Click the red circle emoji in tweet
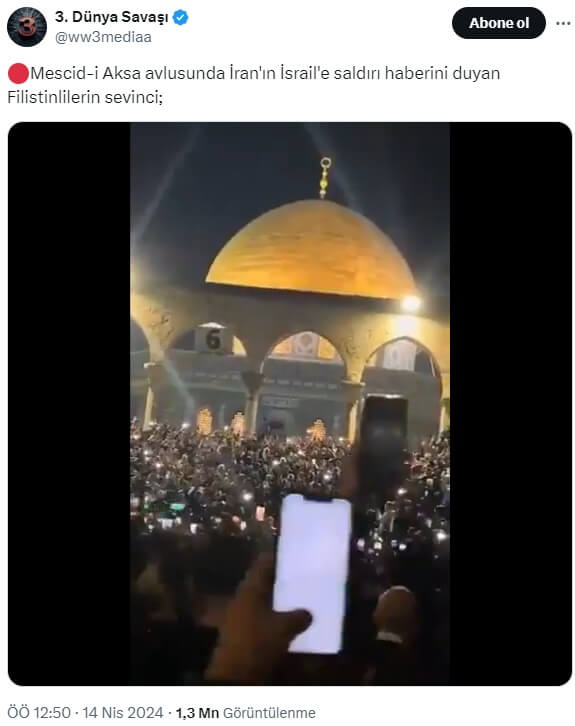The width and height of the screenshot is (575, 726). (19, 74)
